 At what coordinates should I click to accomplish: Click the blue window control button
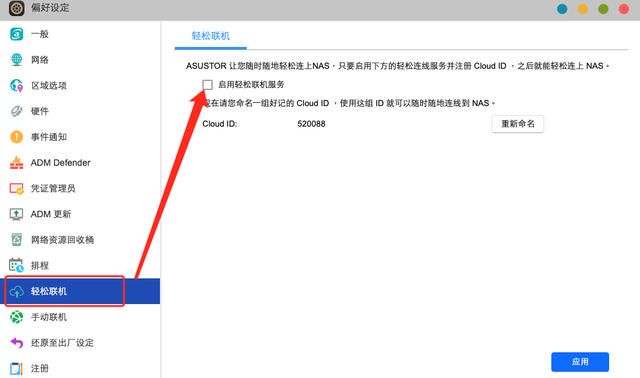tap(562, 9)
